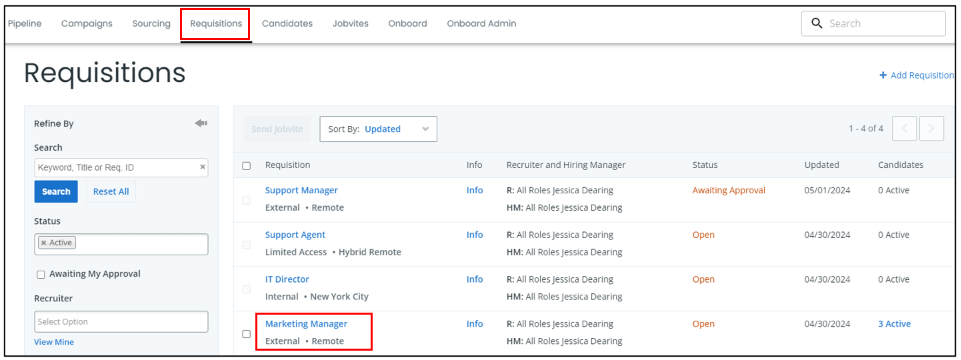Open the Candidates tab
This screenshot has width=961, height=360.
click(x=287, y=23)
